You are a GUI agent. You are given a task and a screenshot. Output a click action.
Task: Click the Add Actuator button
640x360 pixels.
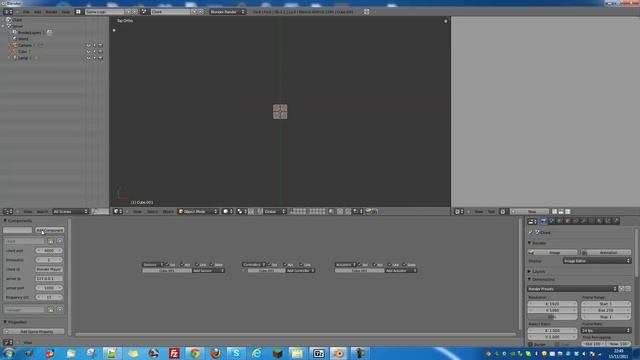pyautogui.click(x=400, y=271)
